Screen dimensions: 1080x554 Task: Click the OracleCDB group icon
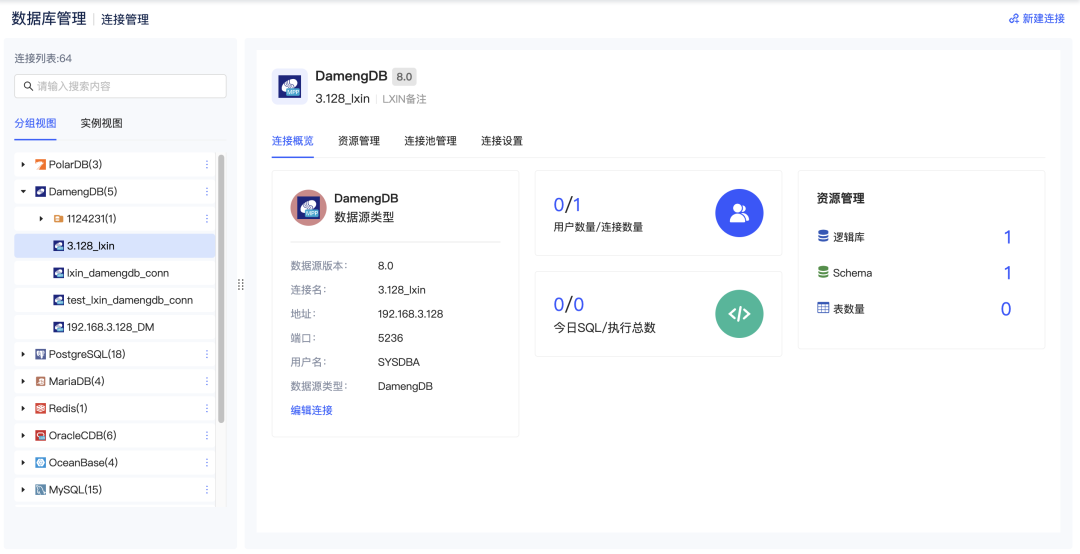point(40,435)
